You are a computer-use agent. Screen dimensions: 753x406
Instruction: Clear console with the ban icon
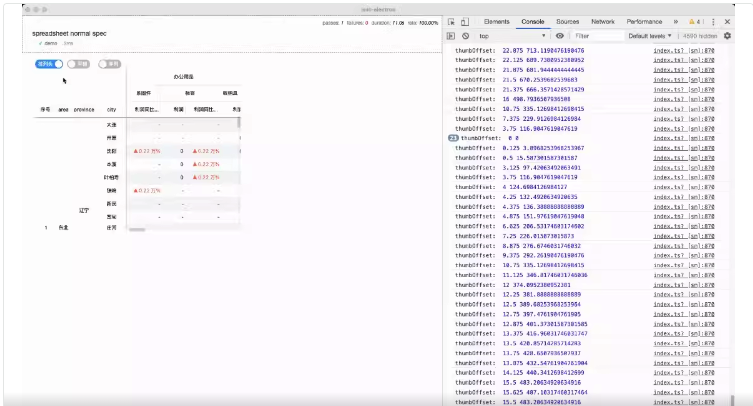tap(465, 36)
